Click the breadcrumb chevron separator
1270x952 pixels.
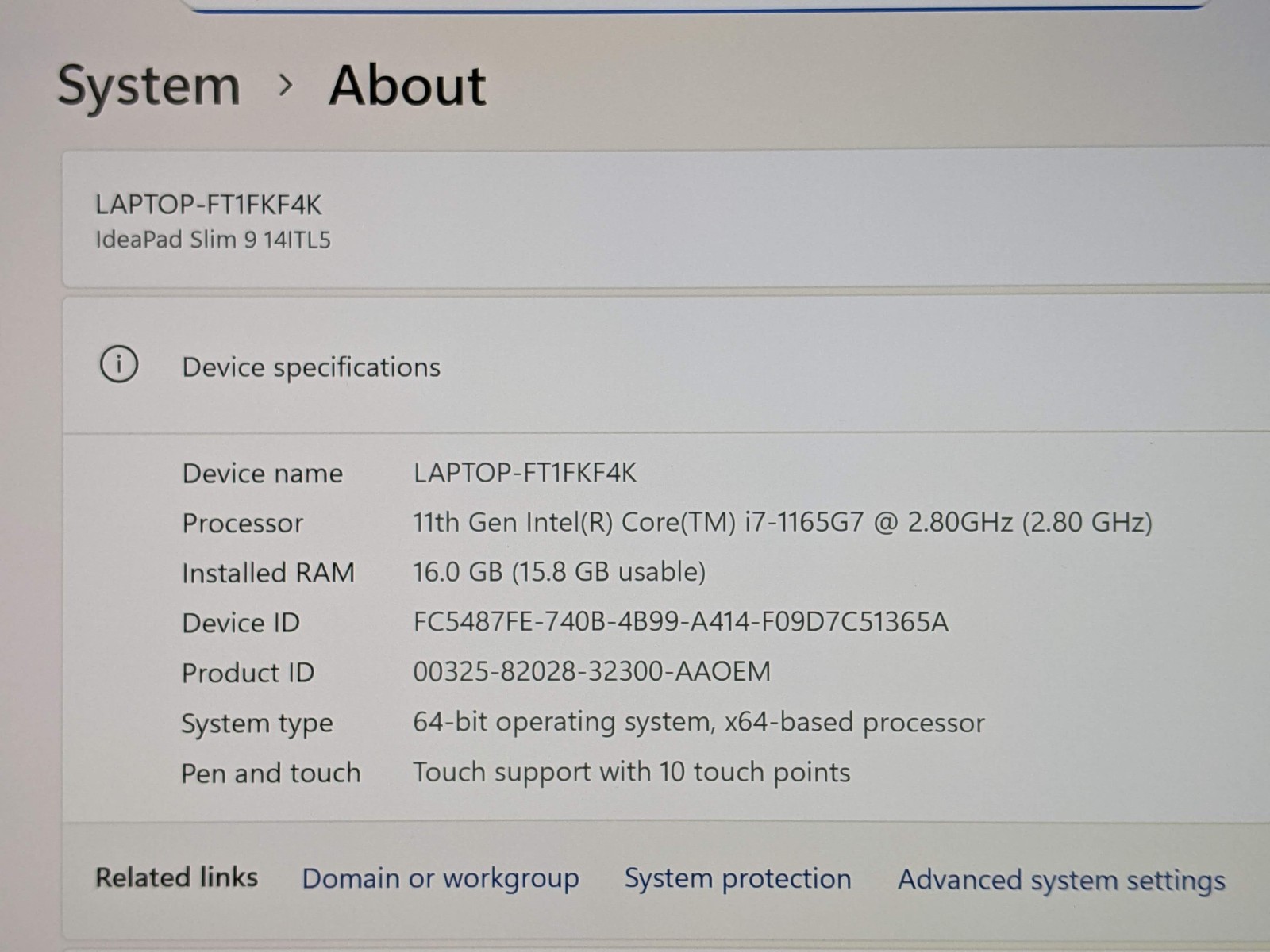coord(286,85)
